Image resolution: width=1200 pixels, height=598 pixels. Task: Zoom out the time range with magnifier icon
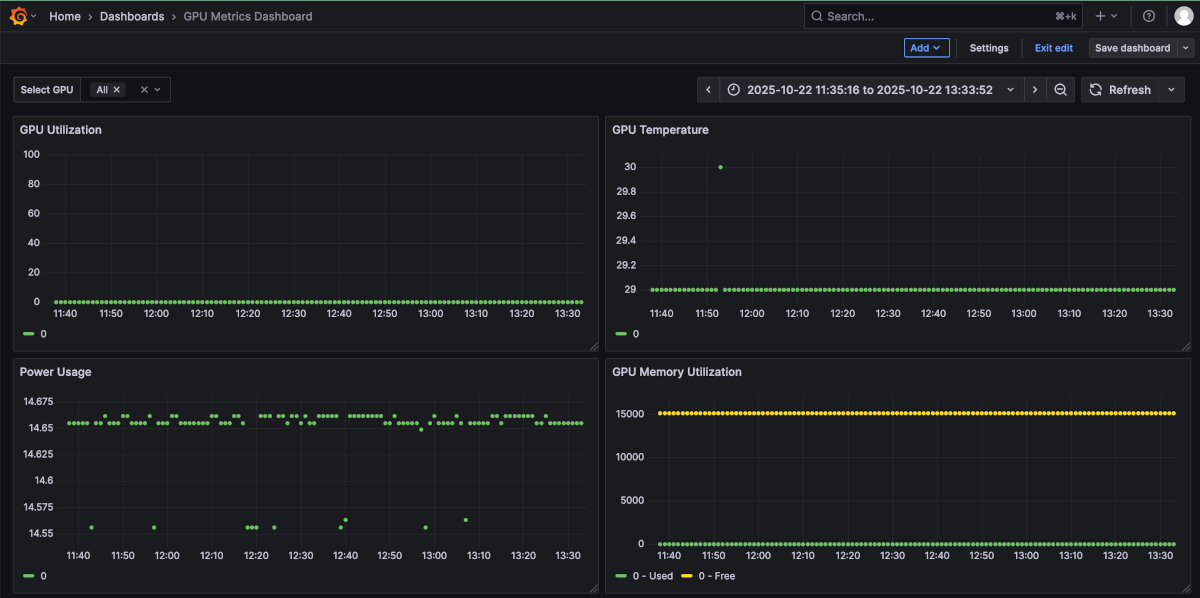pos(1062,89)
